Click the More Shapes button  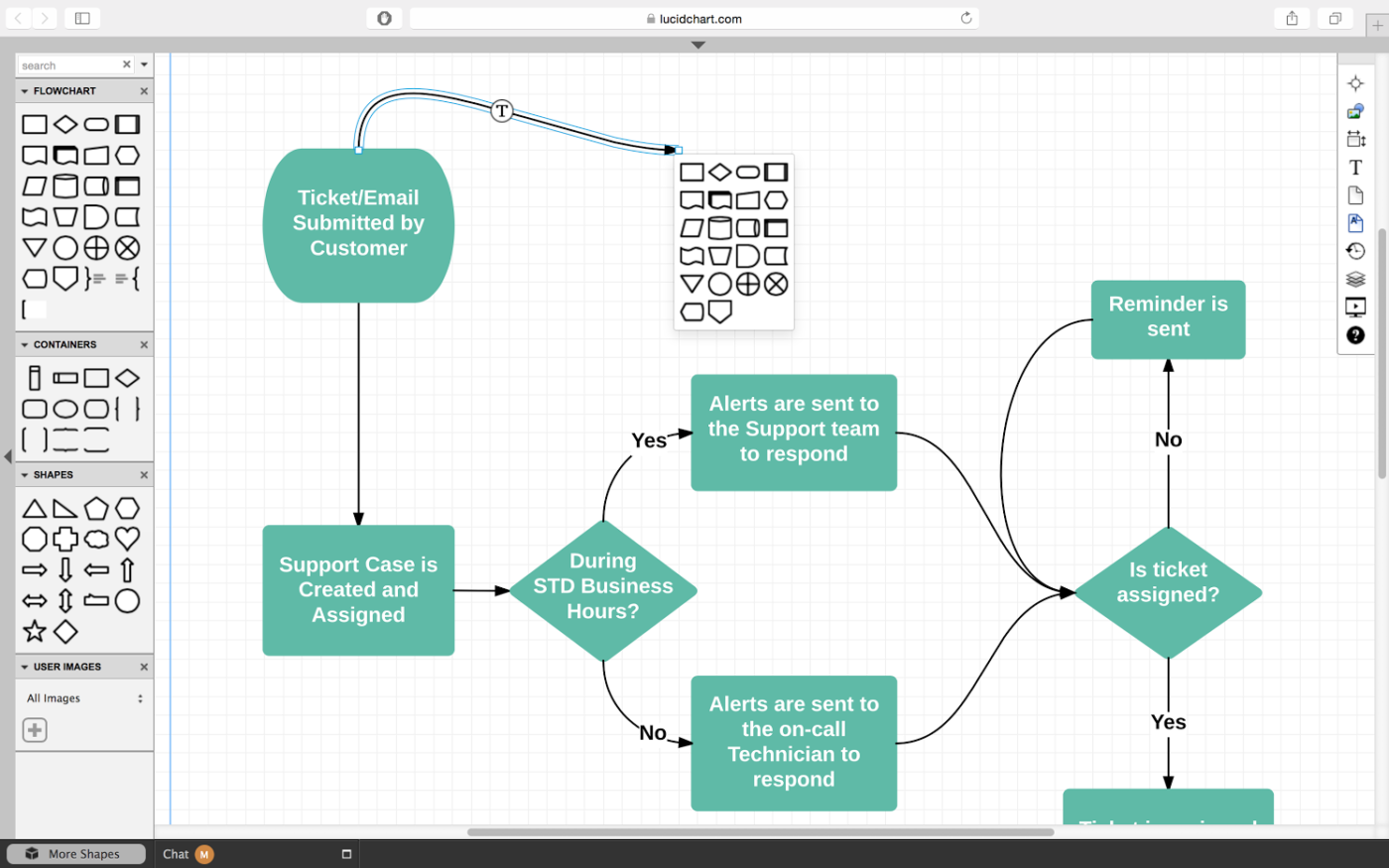click(x=76, y=854)
